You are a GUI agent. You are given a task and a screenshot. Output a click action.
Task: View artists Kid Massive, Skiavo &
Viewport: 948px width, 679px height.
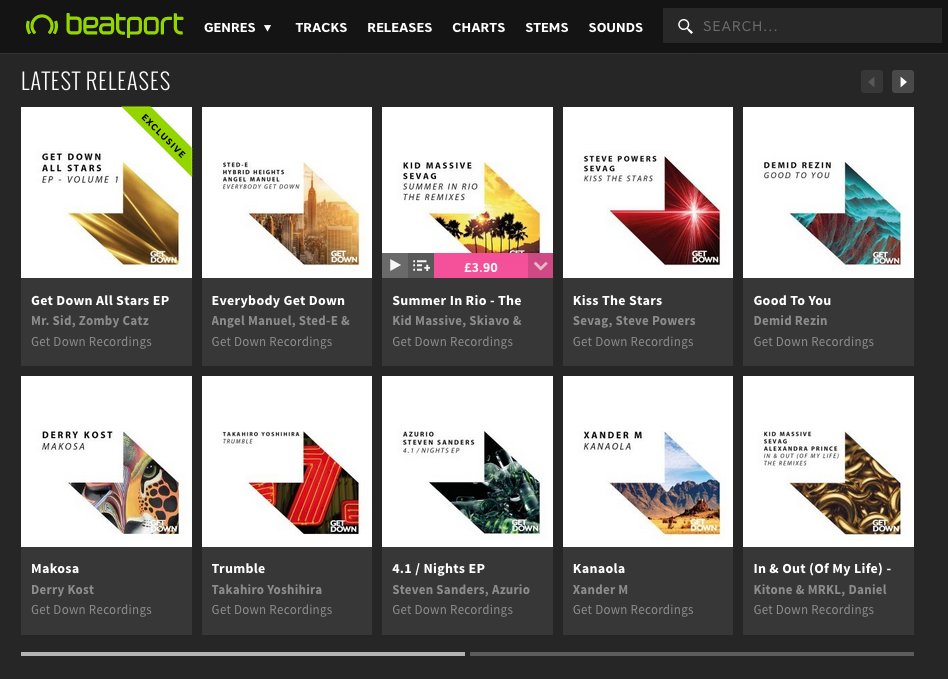tap(456, 321)
